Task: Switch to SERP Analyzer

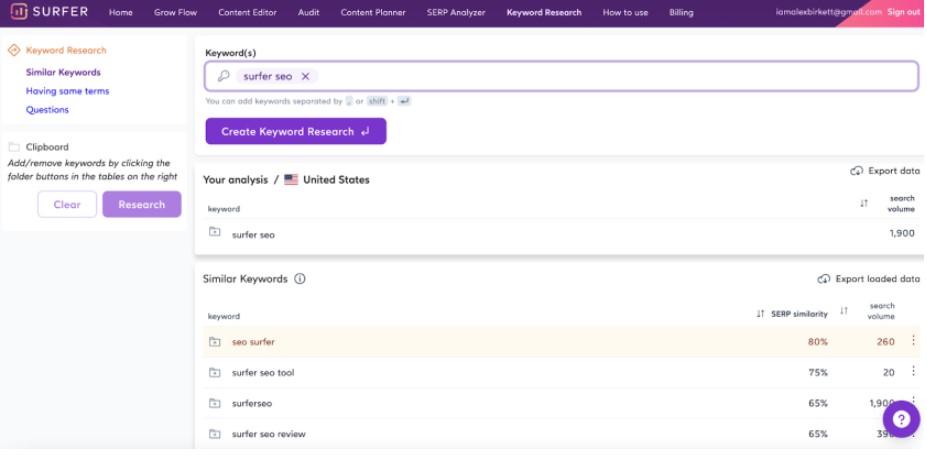Action: pos(456,12)
